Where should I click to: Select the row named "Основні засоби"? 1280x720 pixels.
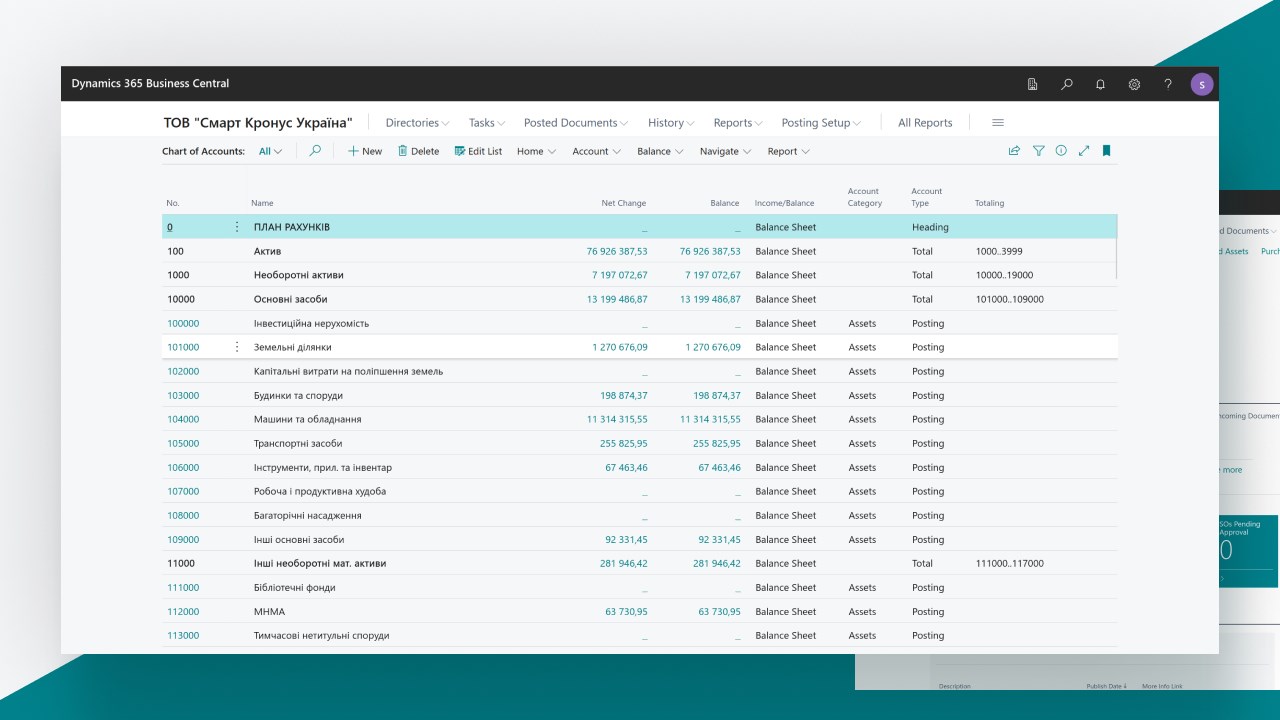click(640, 299)
